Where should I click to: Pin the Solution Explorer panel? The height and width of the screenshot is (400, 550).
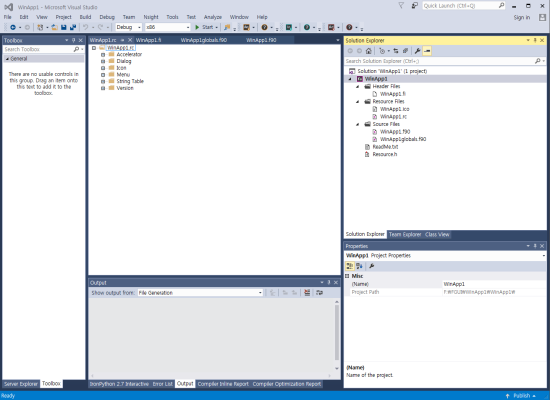coord(535,40)
